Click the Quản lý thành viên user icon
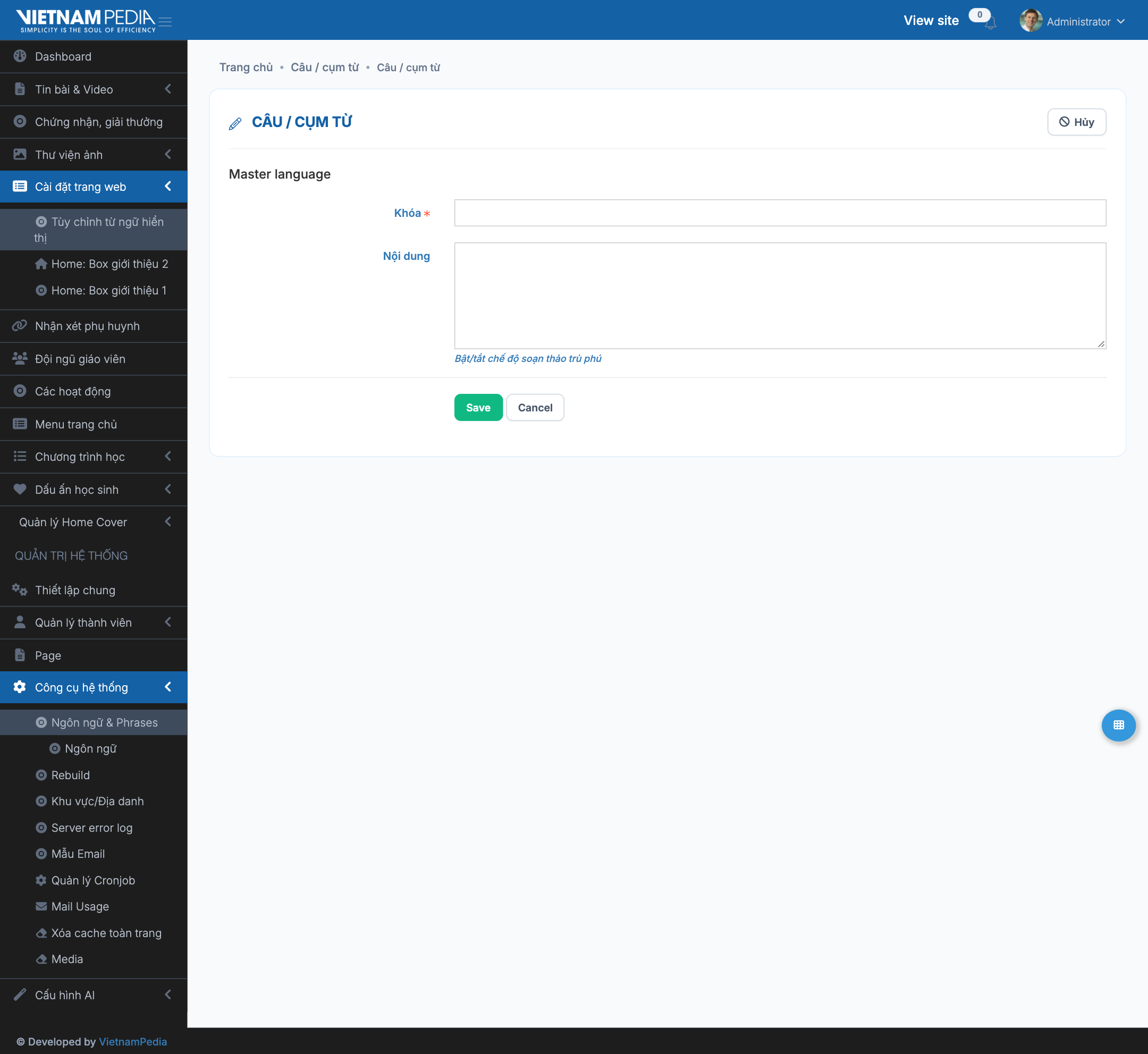Viewport: 1148px width, 1054px height. 20,622
